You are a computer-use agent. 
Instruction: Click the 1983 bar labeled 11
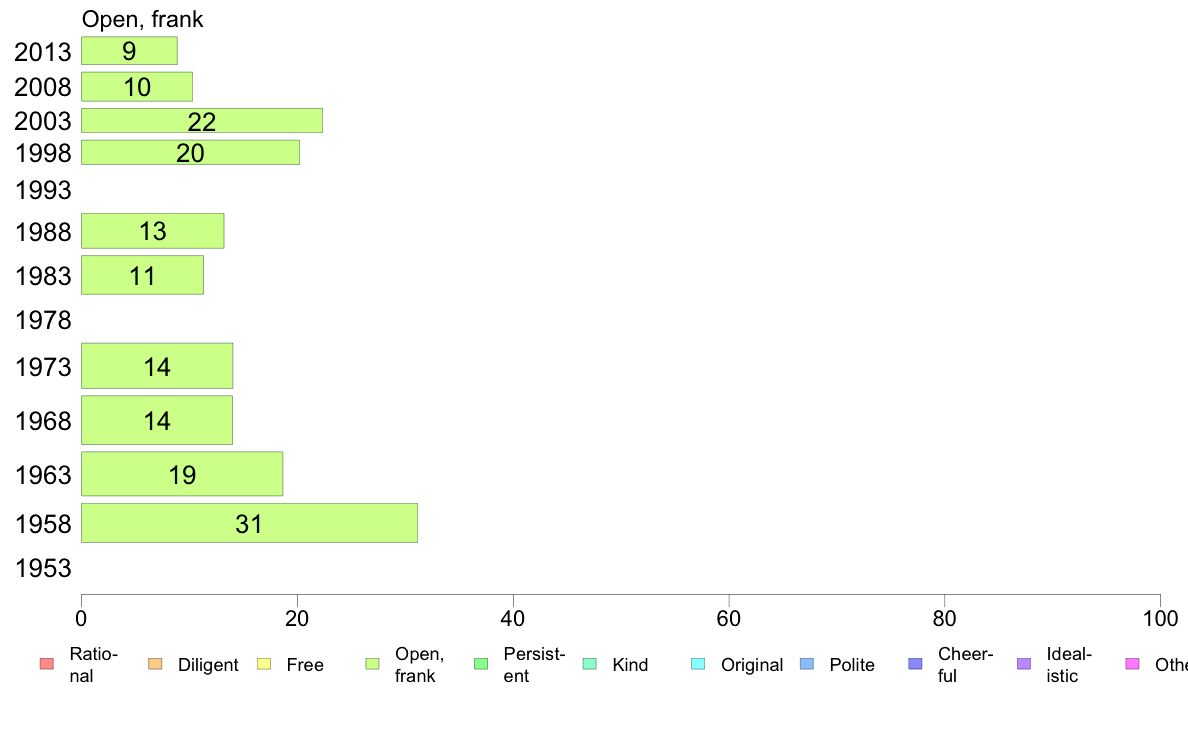pos(142,275)
